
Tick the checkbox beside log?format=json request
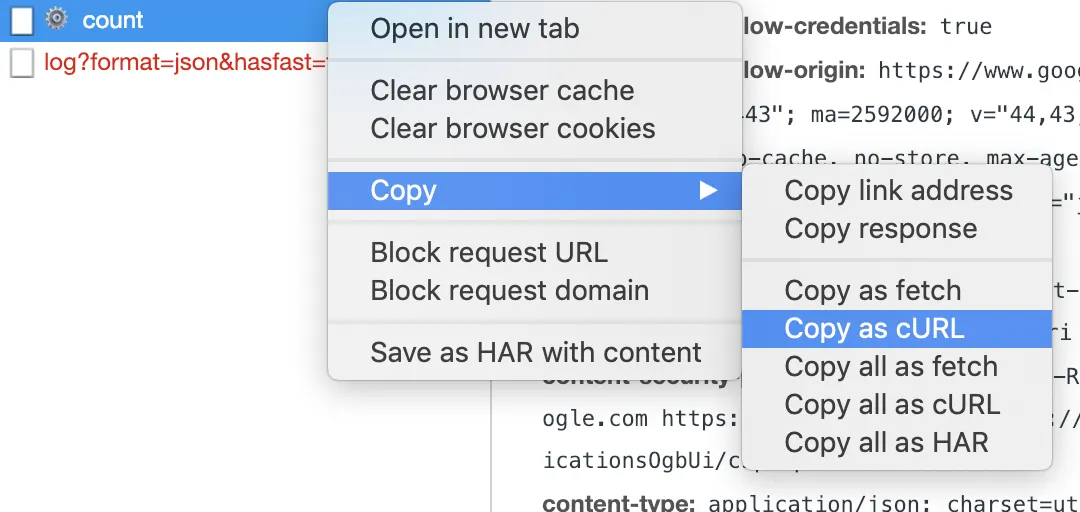pos(22,63)
